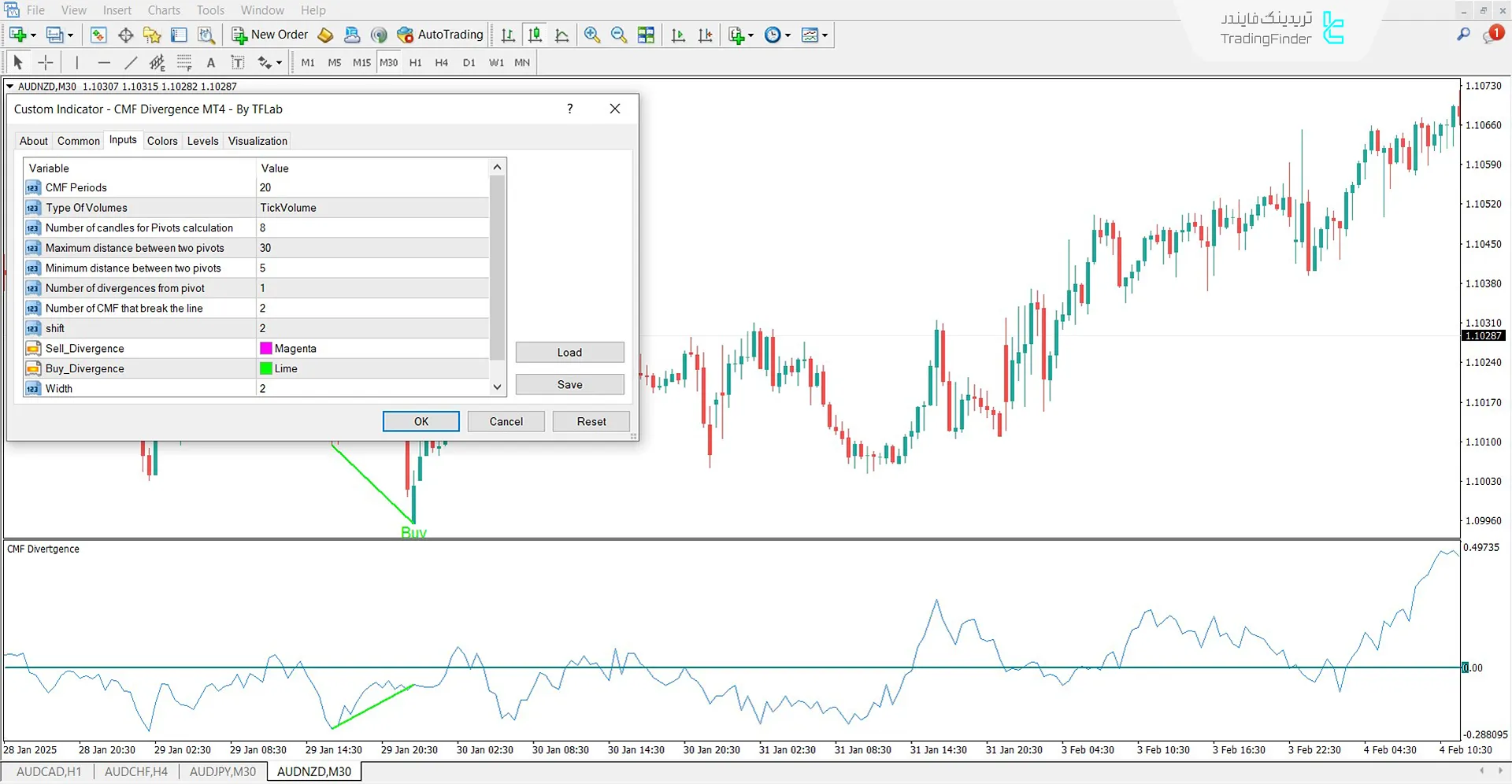1512x784 pixels.
Task: Activate the Draw Trendline tool
Action: click(131, 62)
